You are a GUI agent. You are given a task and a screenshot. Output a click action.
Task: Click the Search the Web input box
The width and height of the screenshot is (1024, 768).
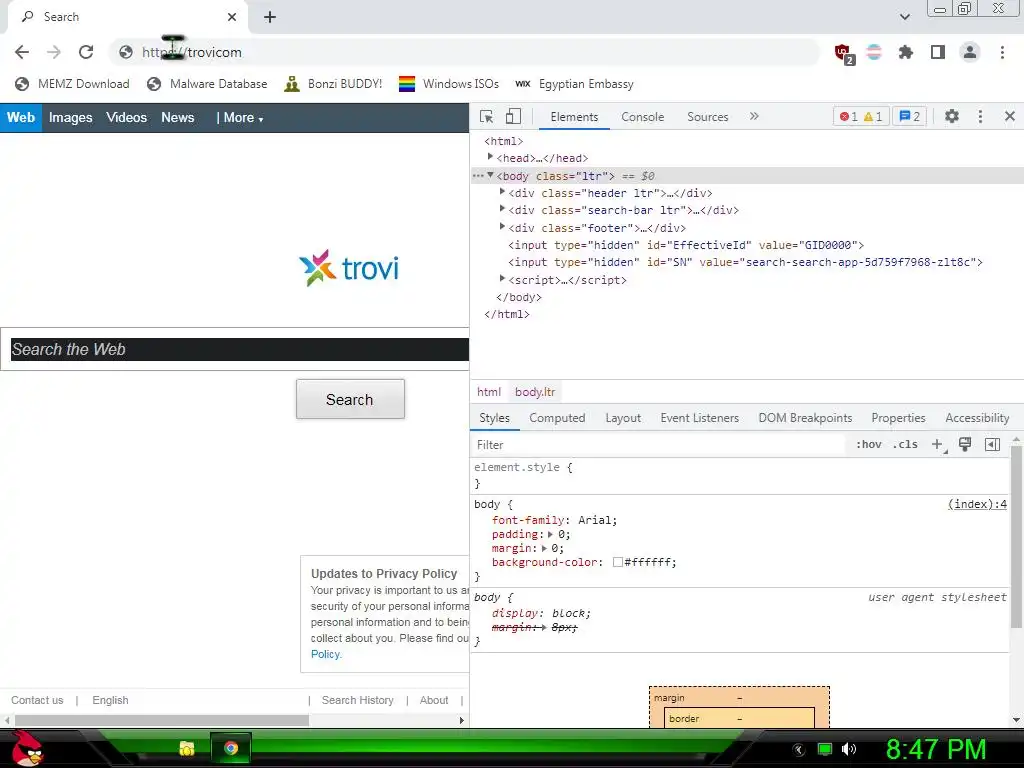coord(240,349)
